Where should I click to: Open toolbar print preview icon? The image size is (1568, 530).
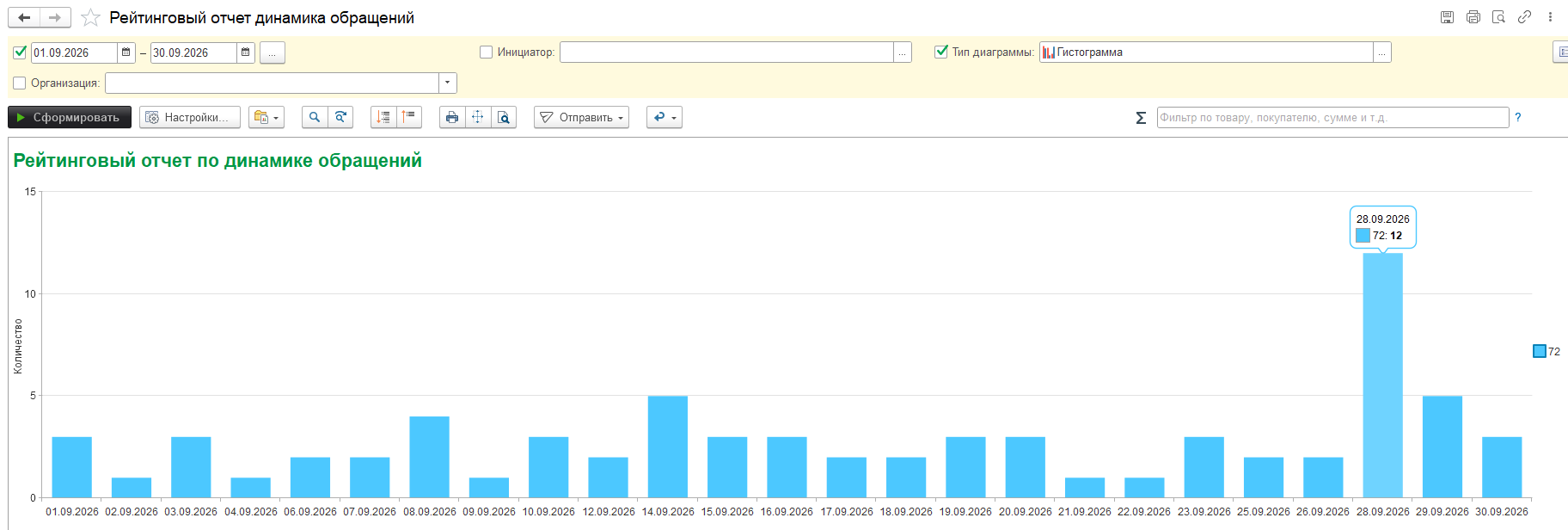(x=504, y=117)
